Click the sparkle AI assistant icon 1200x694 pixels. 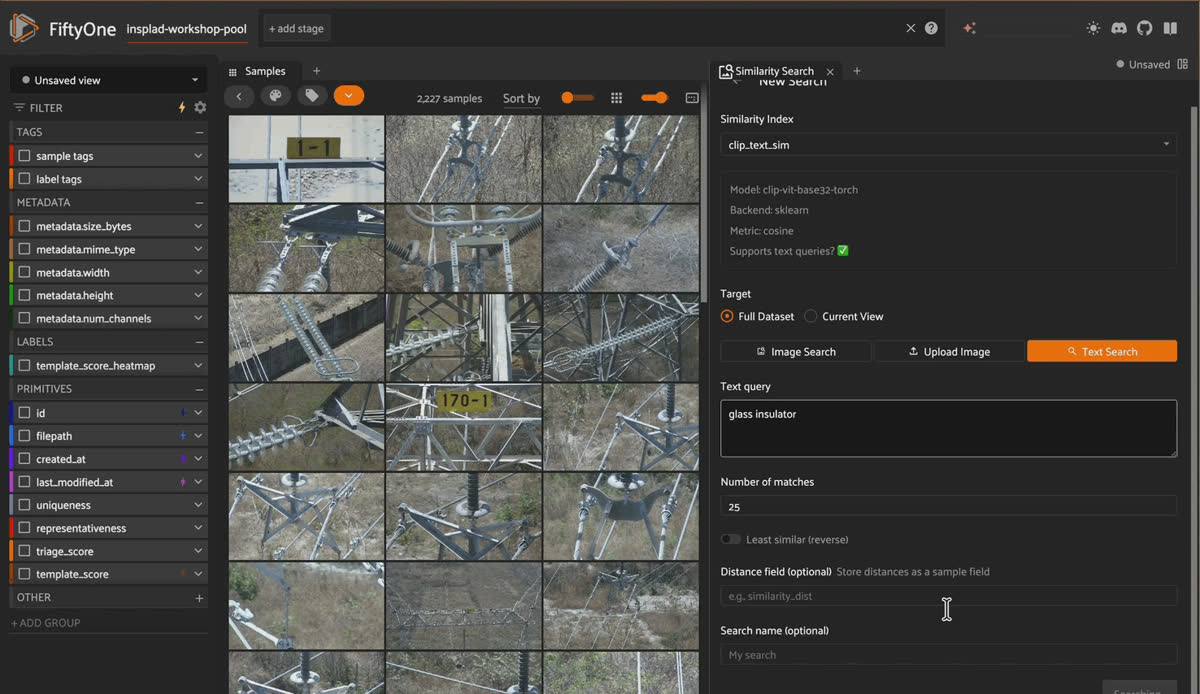point(969,28)
